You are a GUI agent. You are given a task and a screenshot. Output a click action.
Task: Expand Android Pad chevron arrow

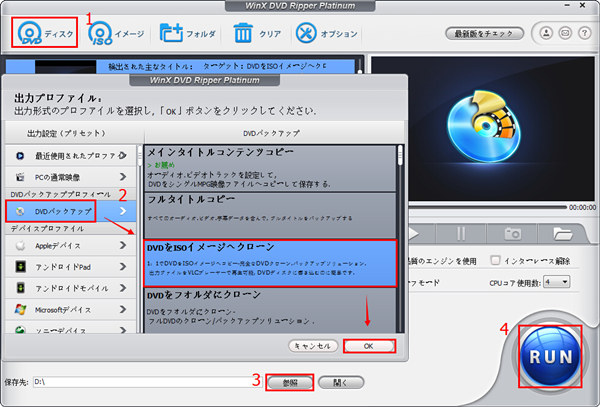pos(123,267)
